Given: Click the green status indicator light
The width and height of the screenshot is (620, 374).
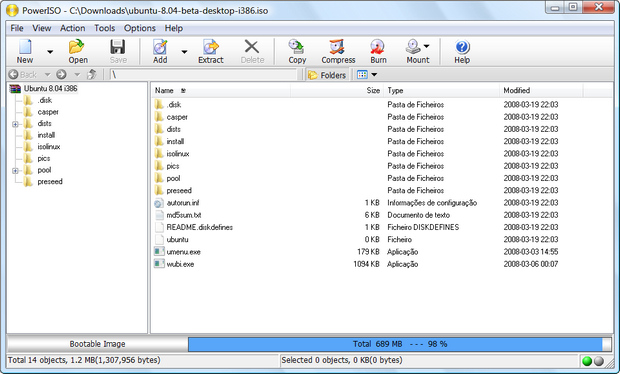Looking at the screenshot, I should [587, 361].
